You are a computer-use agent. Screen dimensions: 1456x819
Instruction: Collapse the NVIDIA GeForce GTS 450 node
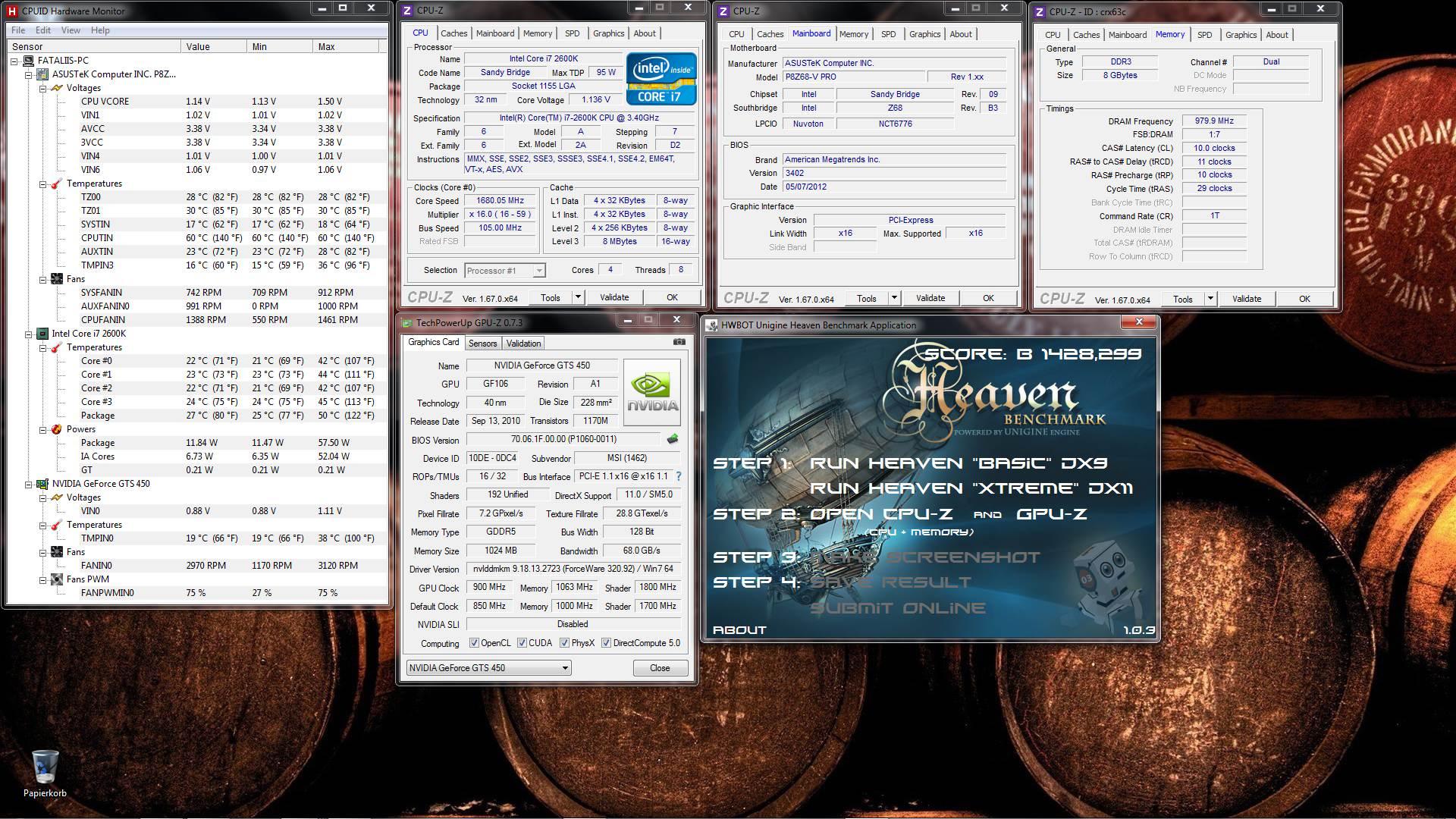(29, 484)
